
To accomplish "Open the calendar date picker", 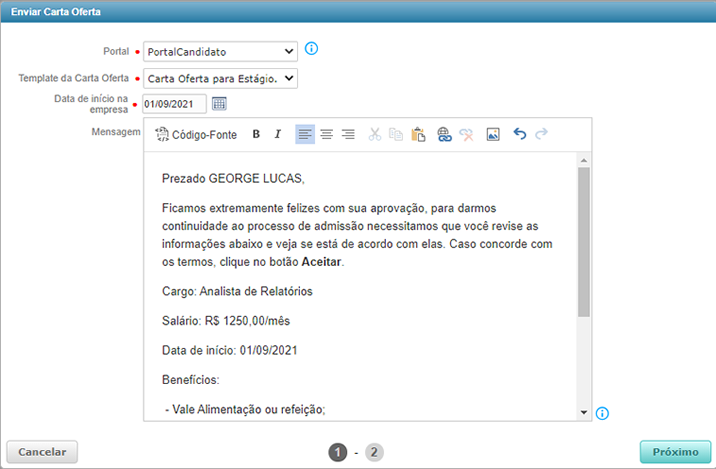I will [219, 103].
